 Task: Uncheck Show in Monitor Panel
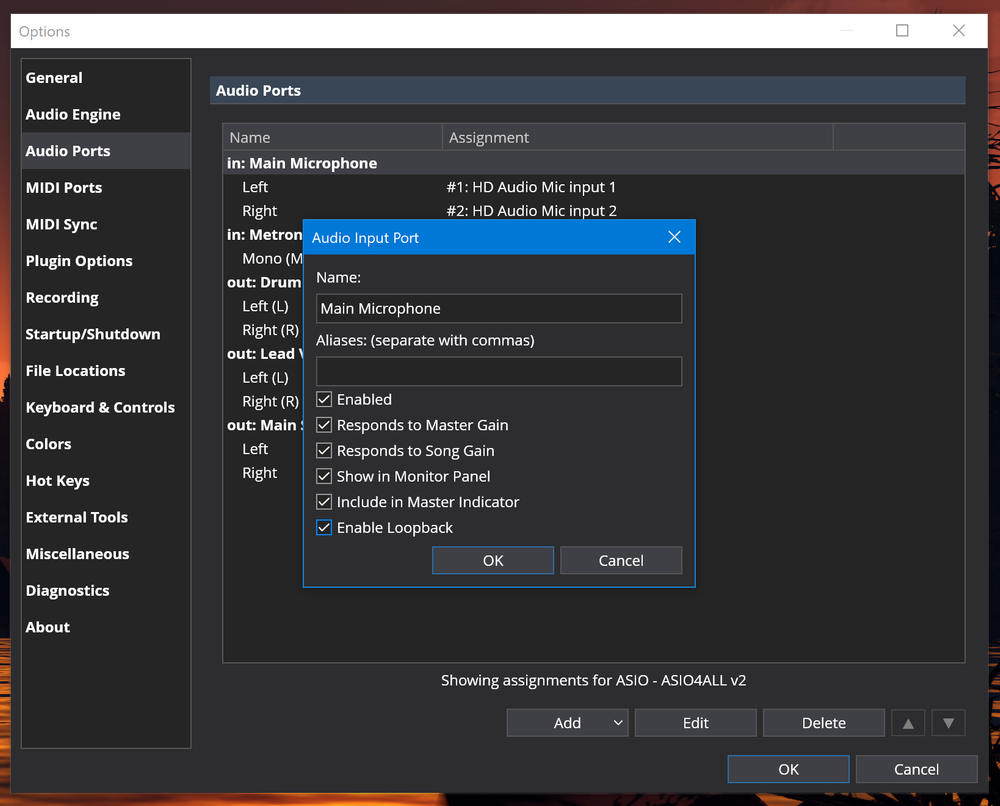324,476
